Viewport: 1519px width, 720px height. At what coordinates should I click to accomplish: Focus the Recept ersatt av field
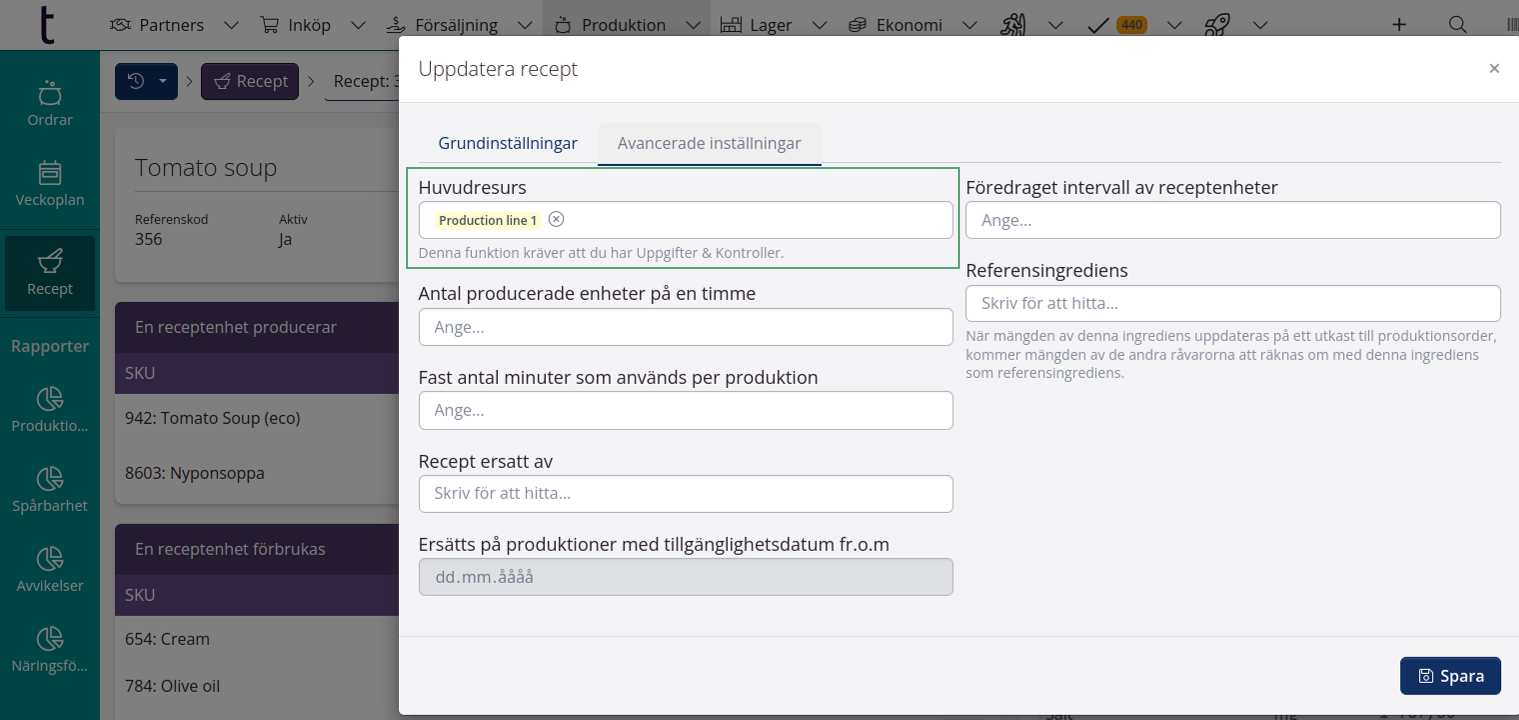(685, 494)
